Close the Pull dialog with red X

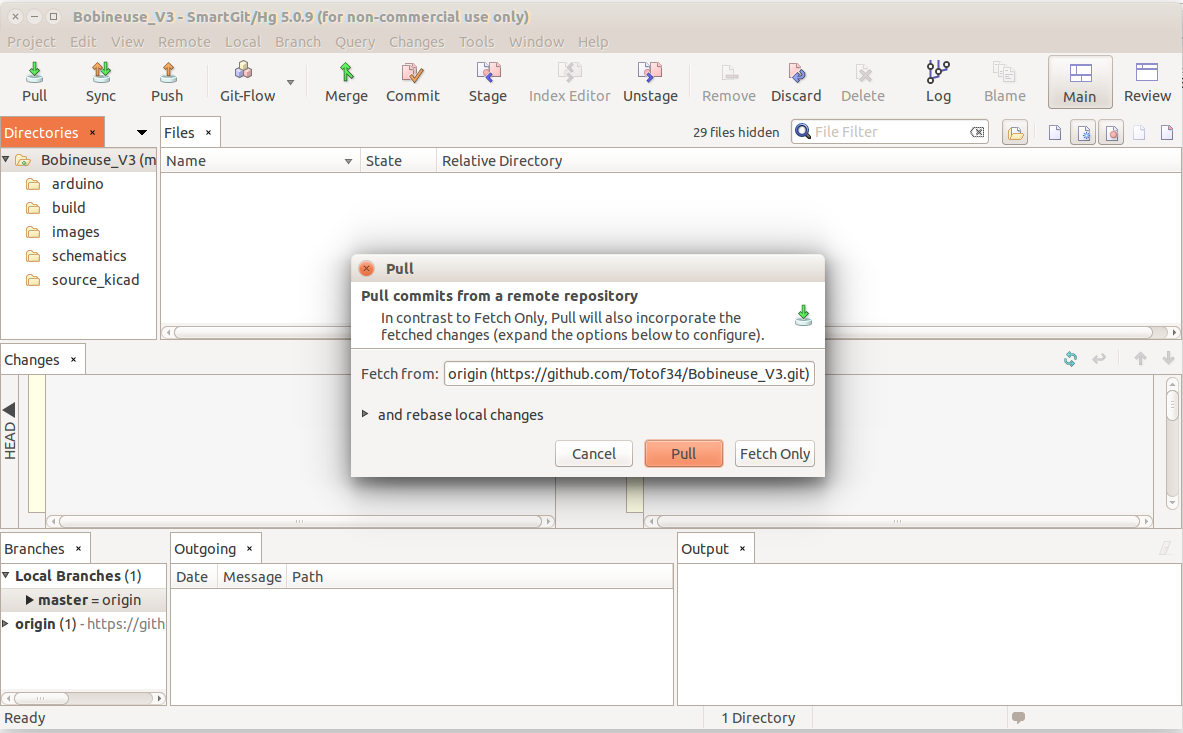pyautogui.click(x=367, y=268)
